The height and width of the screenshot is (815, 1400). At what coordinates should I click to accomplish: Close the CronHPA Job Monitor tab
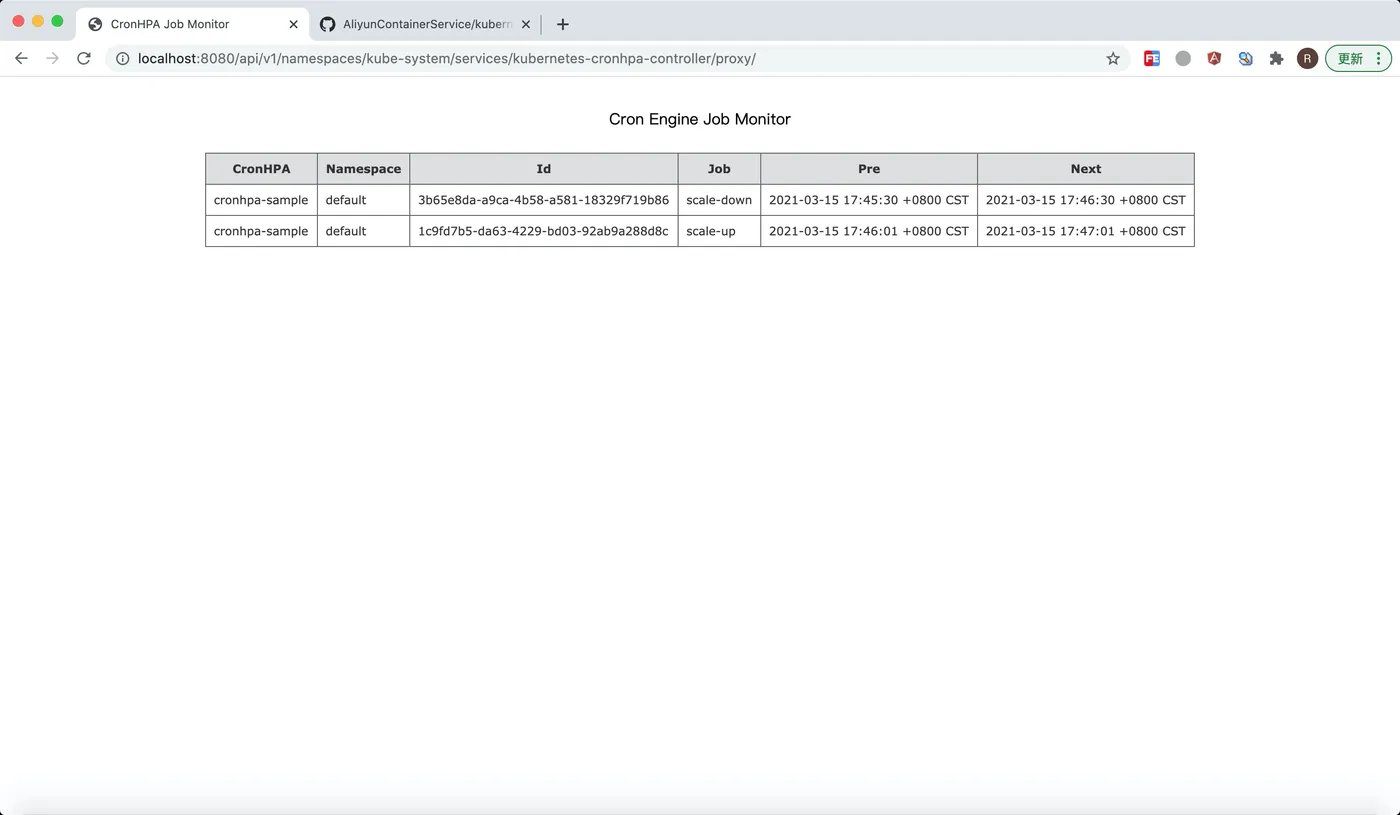coord(293,24)
